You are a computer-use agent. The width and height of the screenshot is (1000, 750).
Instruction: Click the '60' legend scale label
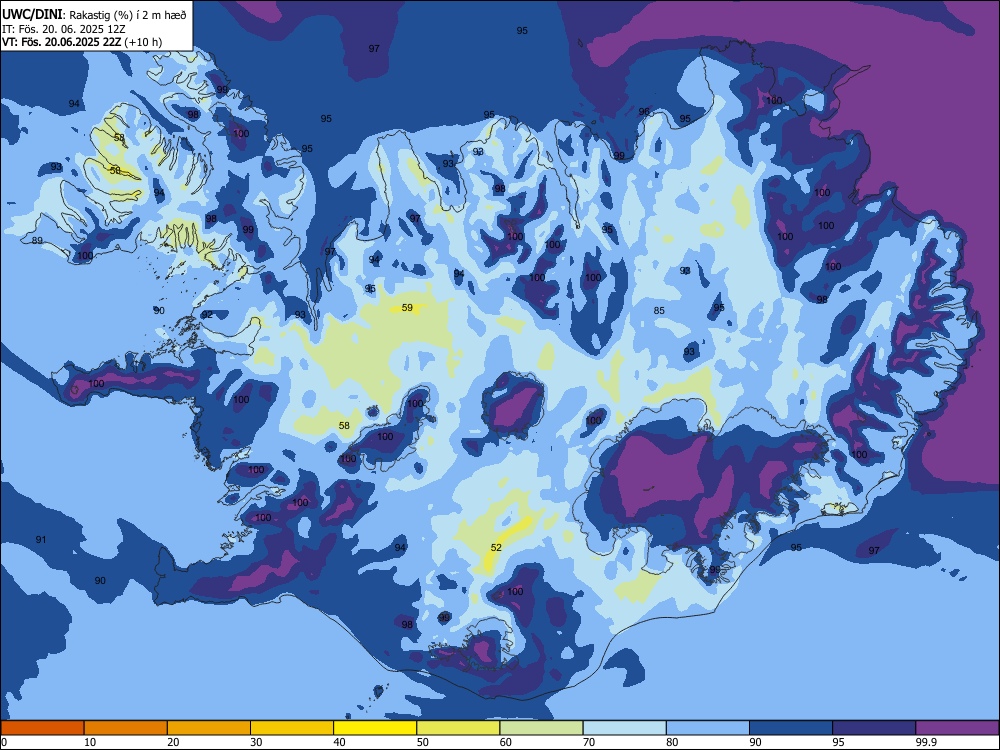point(506,742)
